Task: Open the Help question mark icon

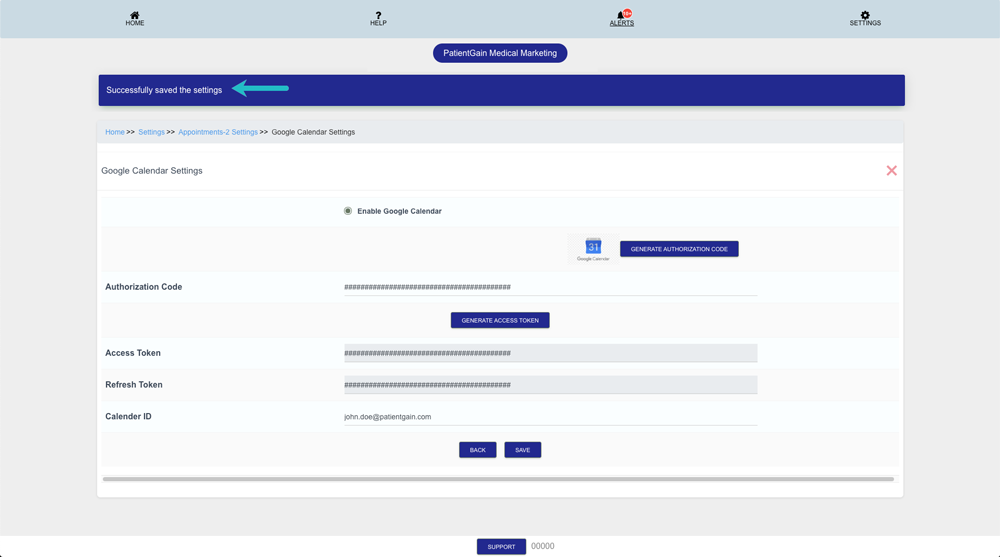Action: 378,15
